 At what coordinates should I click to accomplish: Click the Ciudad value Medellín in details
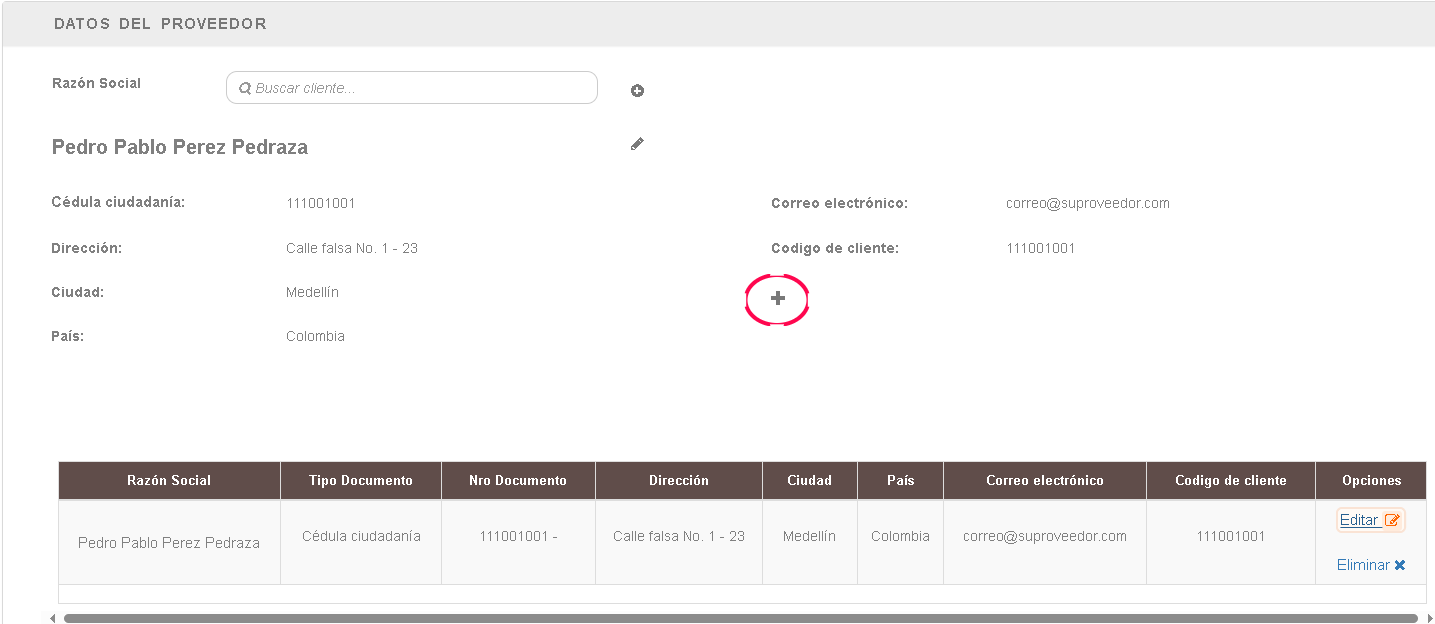click(313, 292)
